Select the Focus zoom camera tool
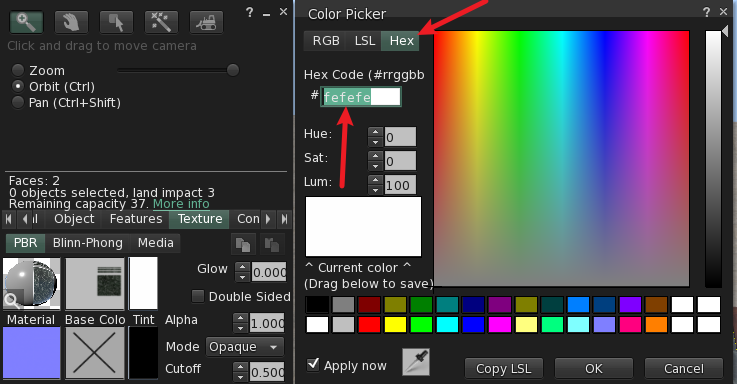This screenshot has width=737, height=384. coord(26,22)
